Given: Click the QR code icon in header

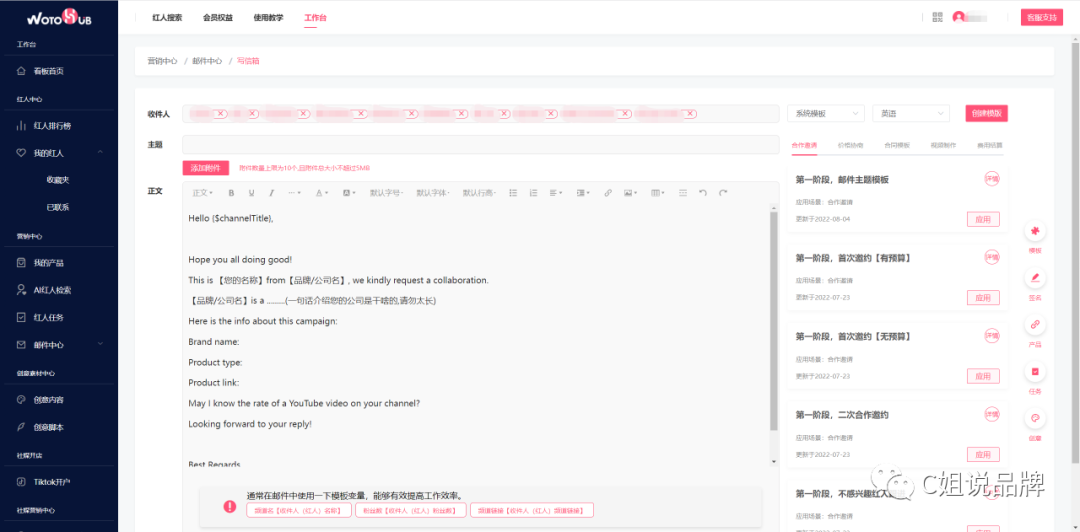Looking at the screenshot, I should pos(937,17).
